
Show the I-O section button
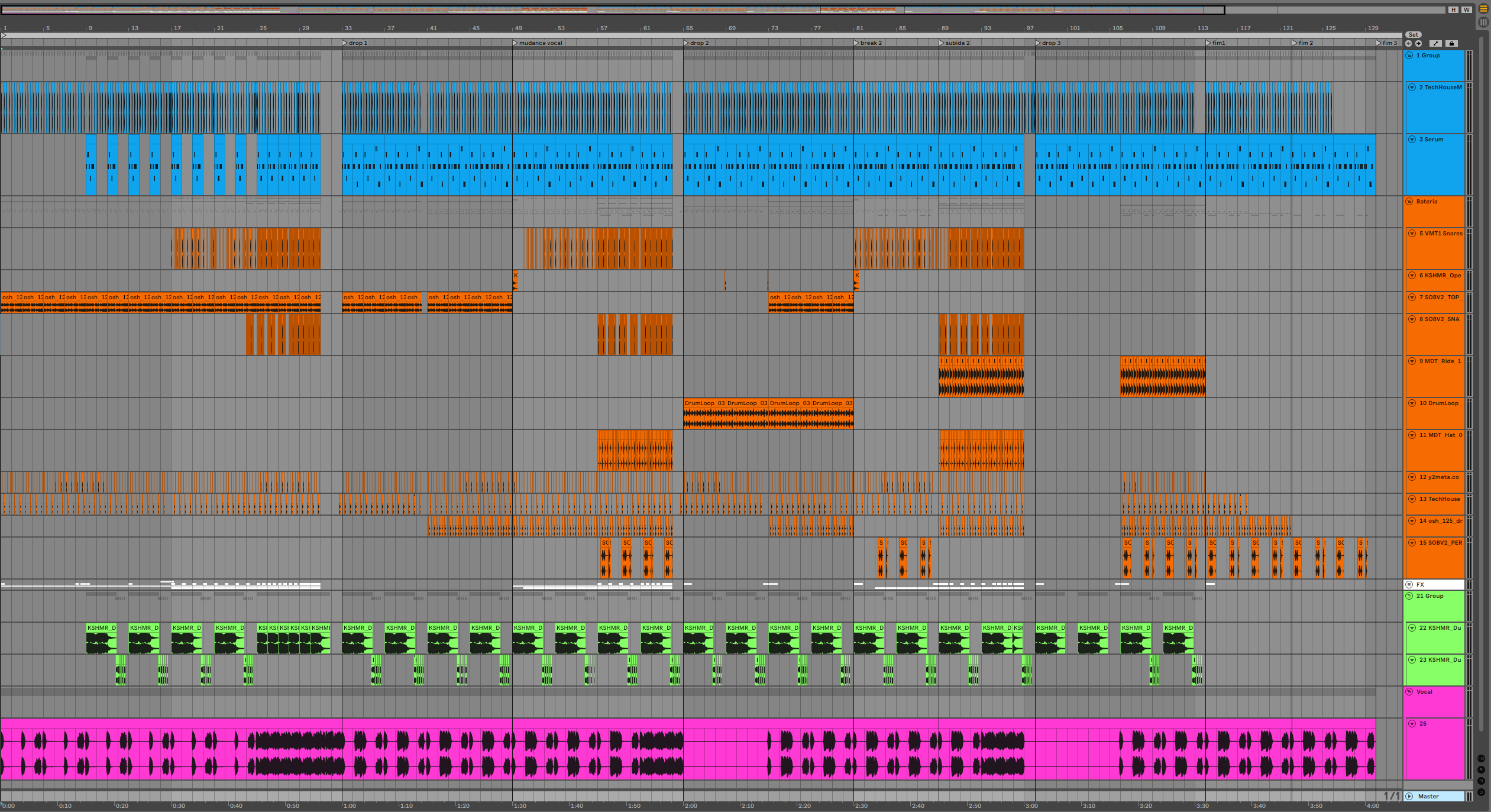1481,758
